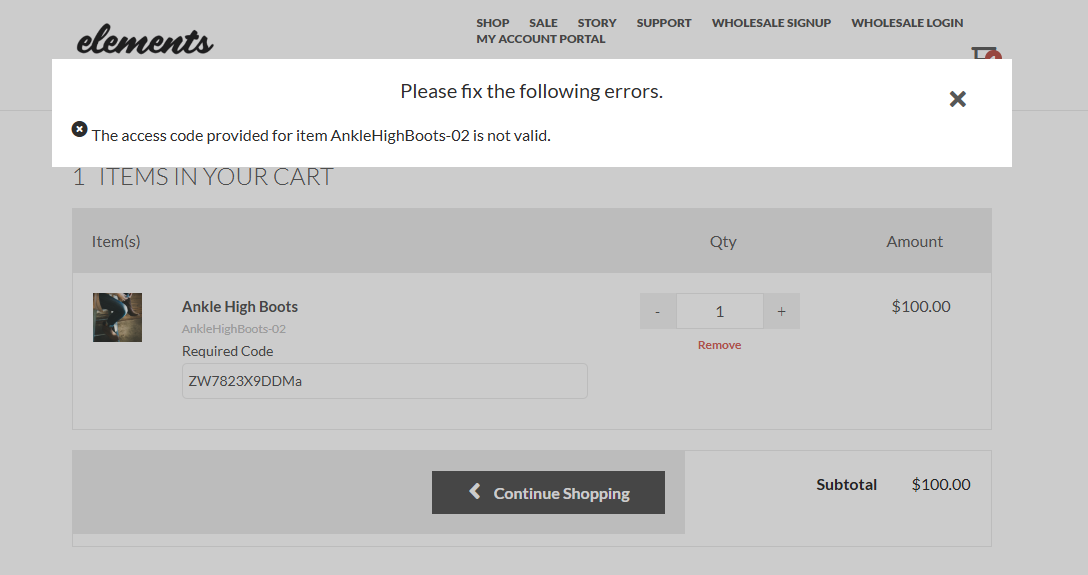Increase quantity with the plus button

tap(781, 311)
